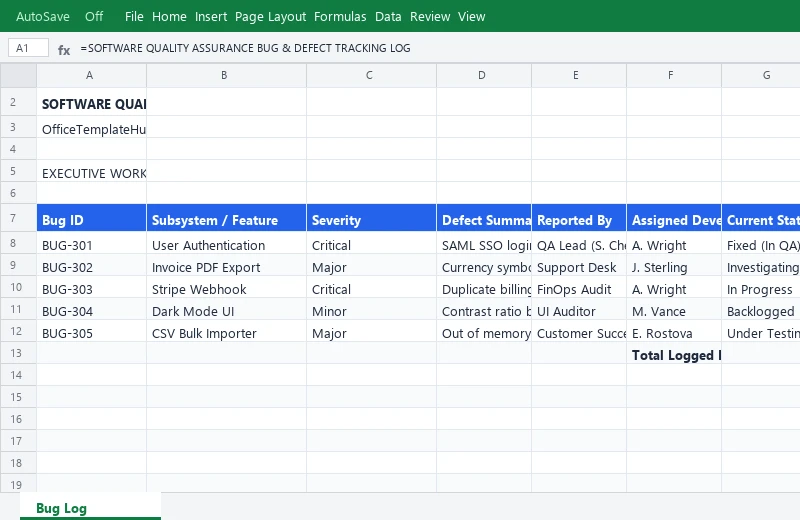
Task: Select column A header
Action: (91, 75)
